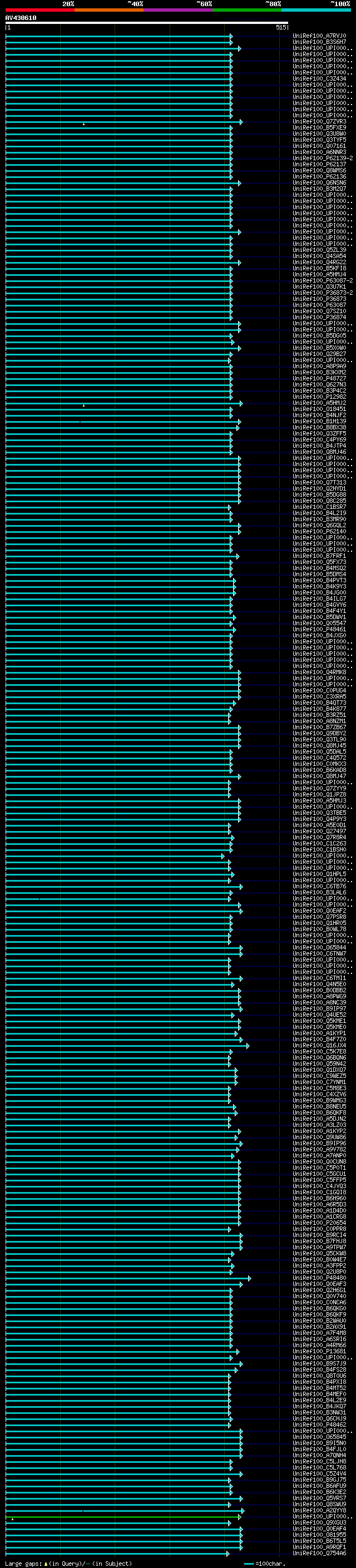The image size is (356, 1568).
Task: Select hit label UniRef100_P13681
Action: [x=319, y=1351]
